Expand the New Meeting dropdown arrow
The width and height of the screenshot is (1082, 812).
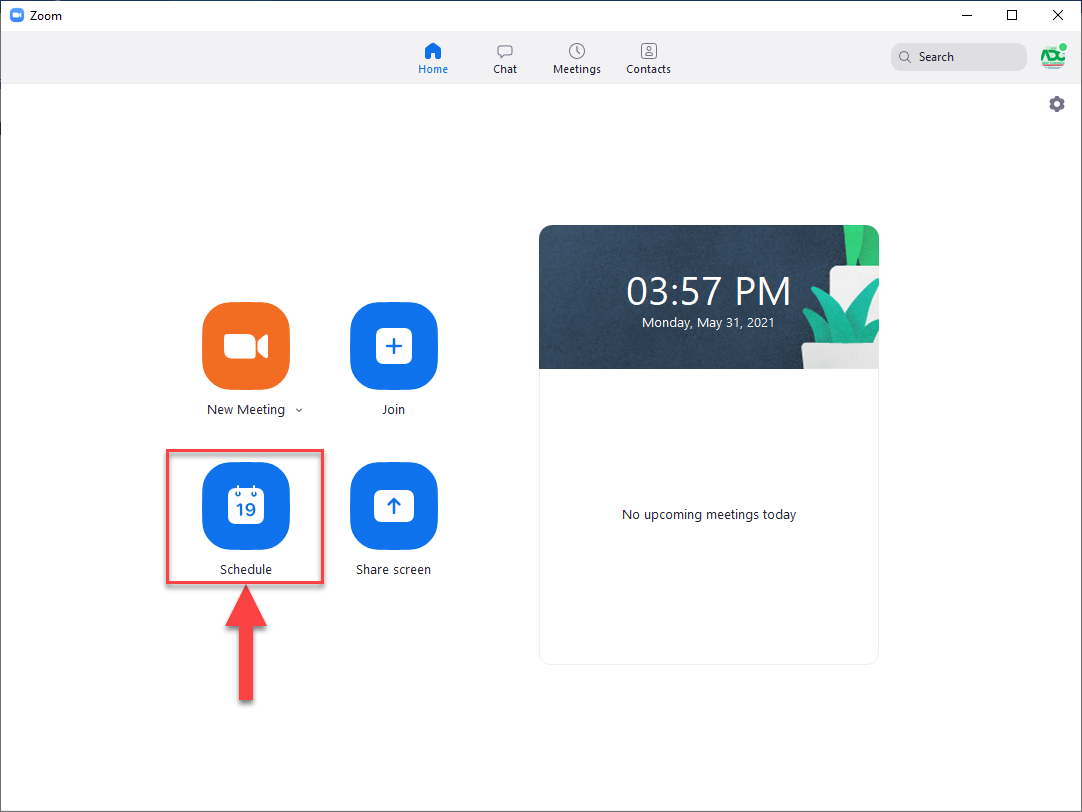[299, 410]
